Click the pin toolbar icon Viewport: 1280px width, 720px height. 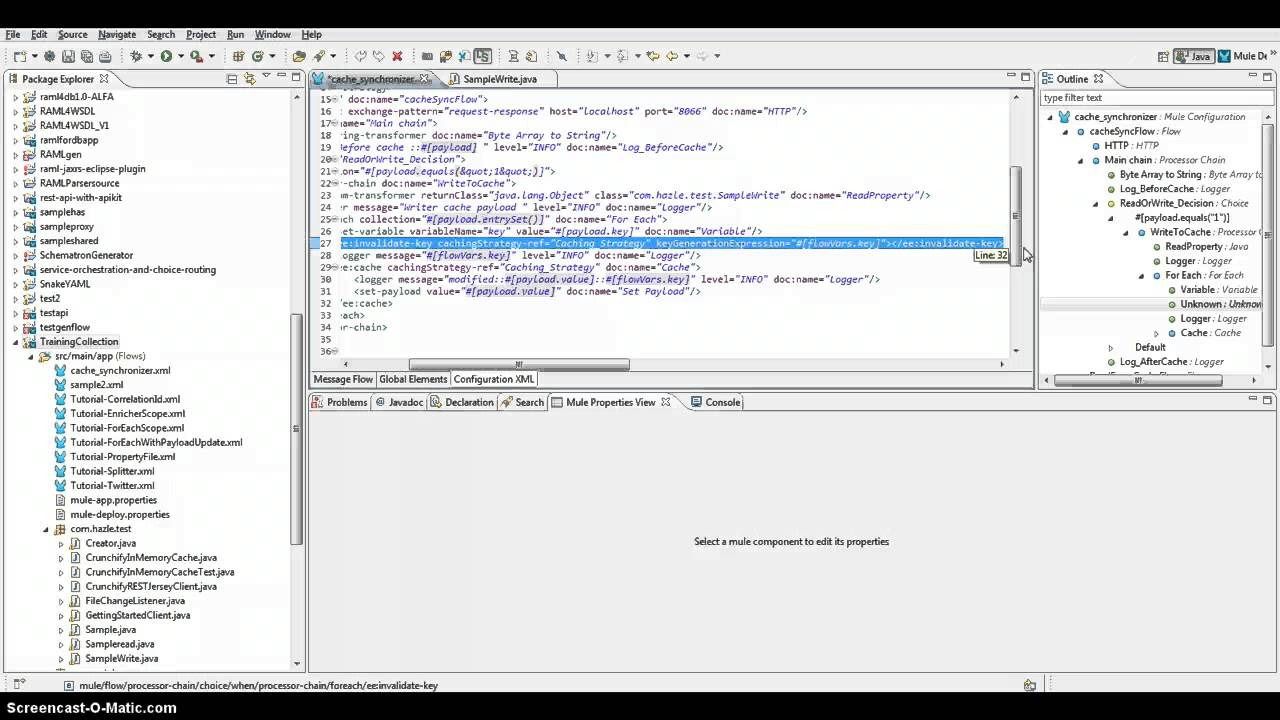point(561,56)
